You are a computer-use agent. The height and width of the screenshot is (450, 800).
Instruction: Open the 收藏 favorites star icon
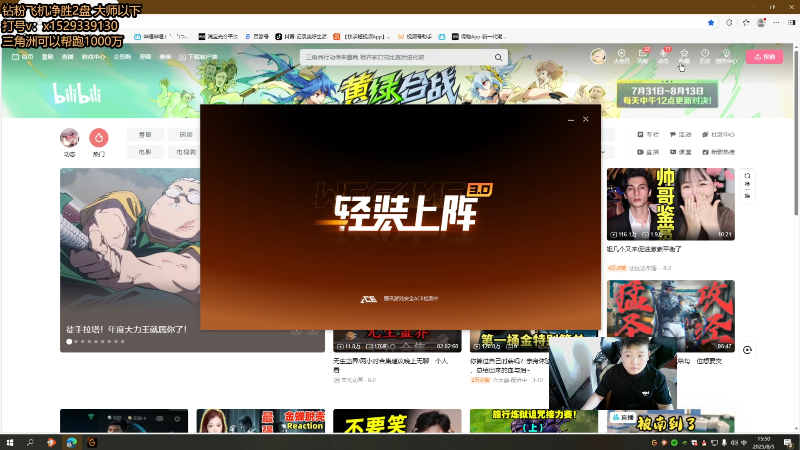(684, 56)
